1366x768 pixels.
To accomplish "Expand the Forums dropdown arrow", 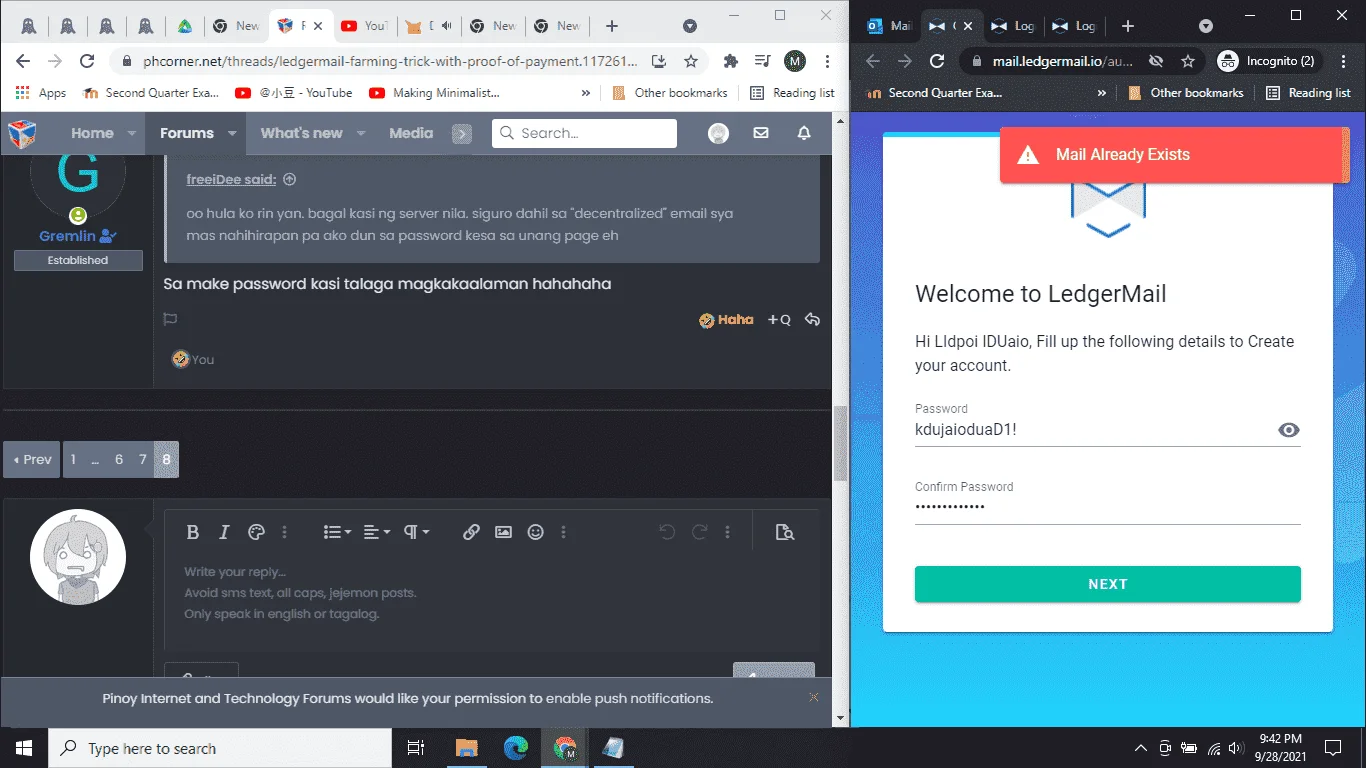I will coord(232,133).
